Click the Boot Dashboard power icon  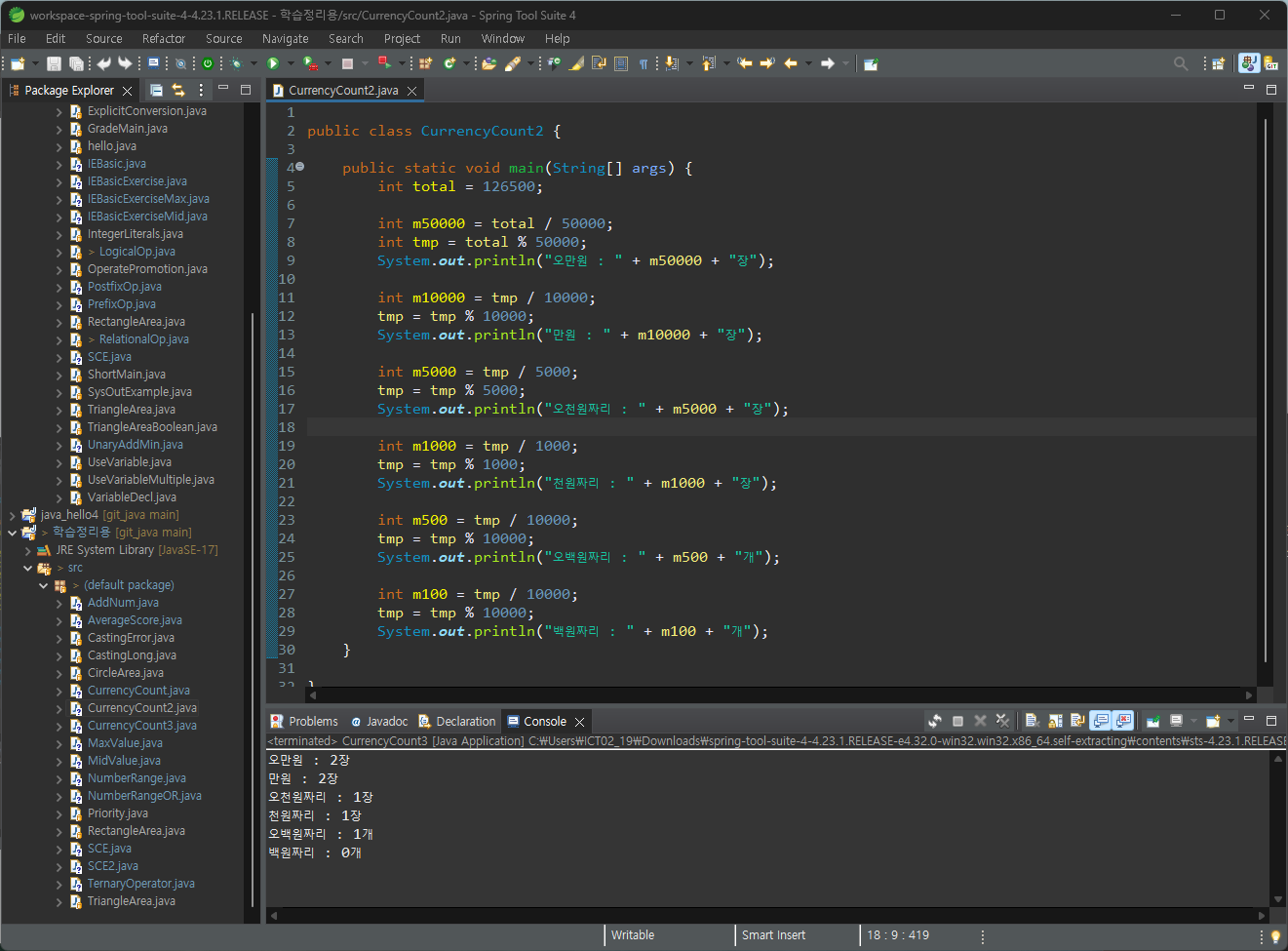pos(208,63)
